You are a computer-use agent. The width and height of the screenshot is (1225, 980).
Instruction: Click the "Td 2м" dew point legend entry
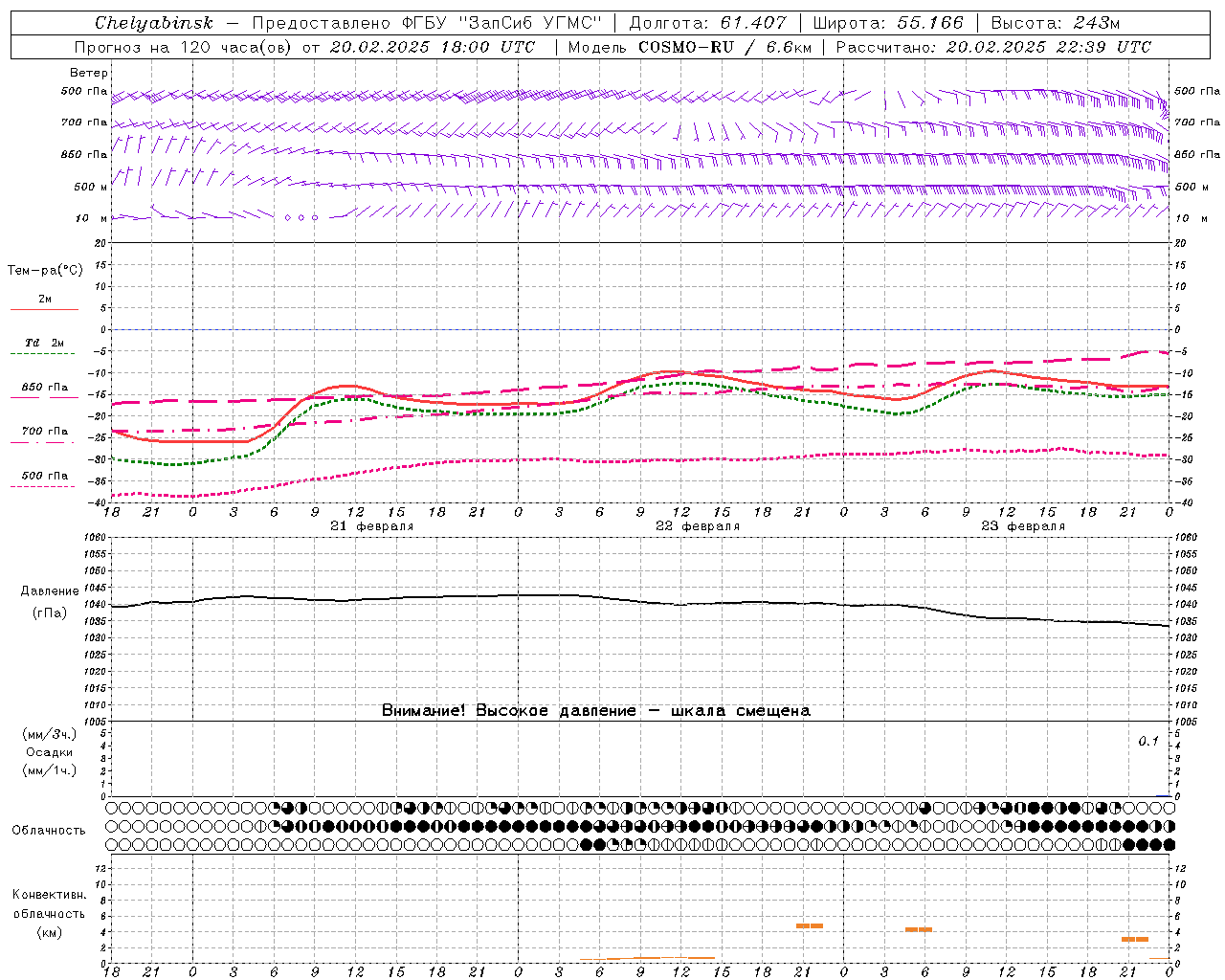pos(45,343)
